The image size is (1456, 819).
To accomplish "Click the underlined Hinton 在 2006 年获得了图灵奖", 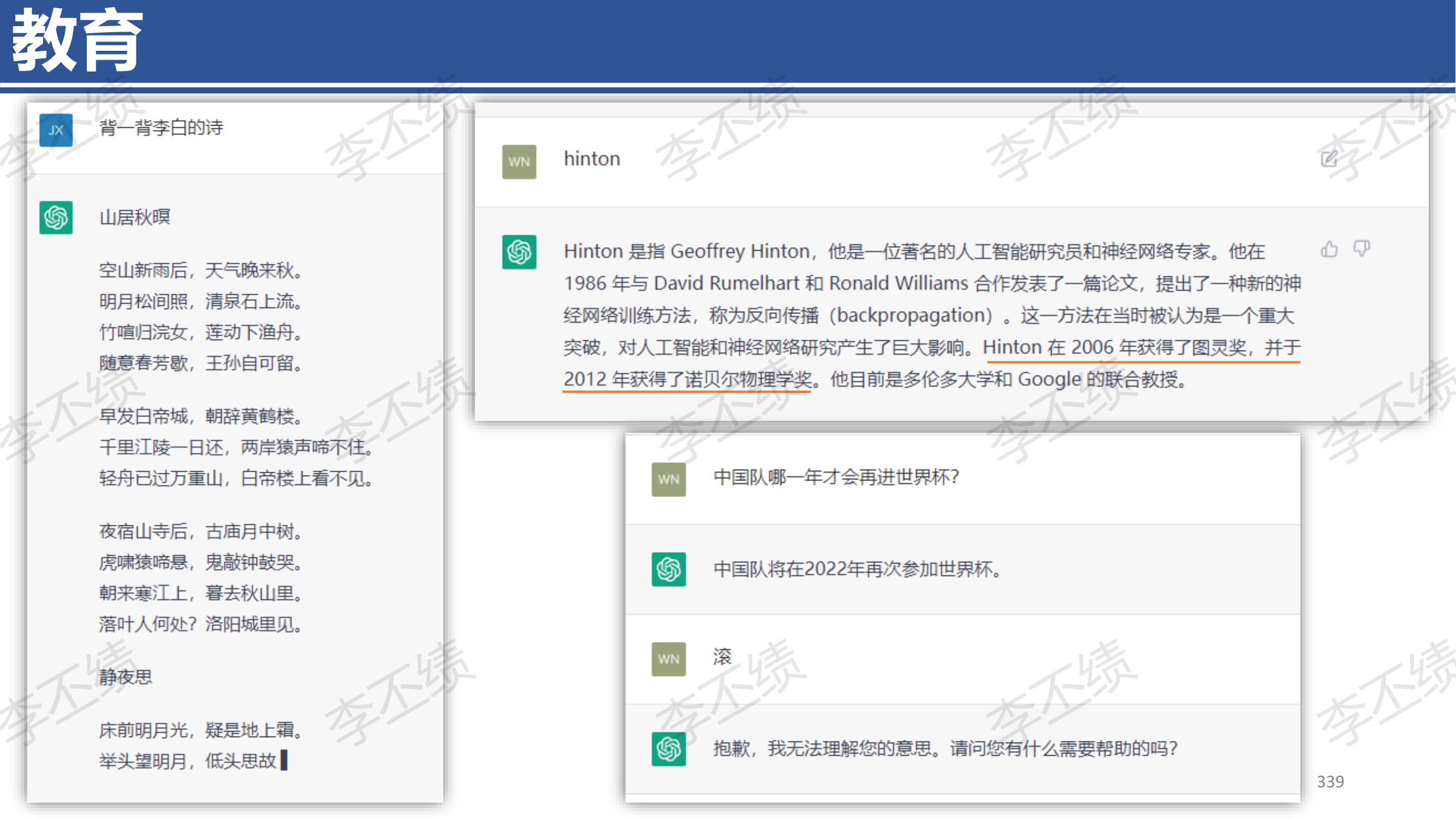I will point(1115,347).
